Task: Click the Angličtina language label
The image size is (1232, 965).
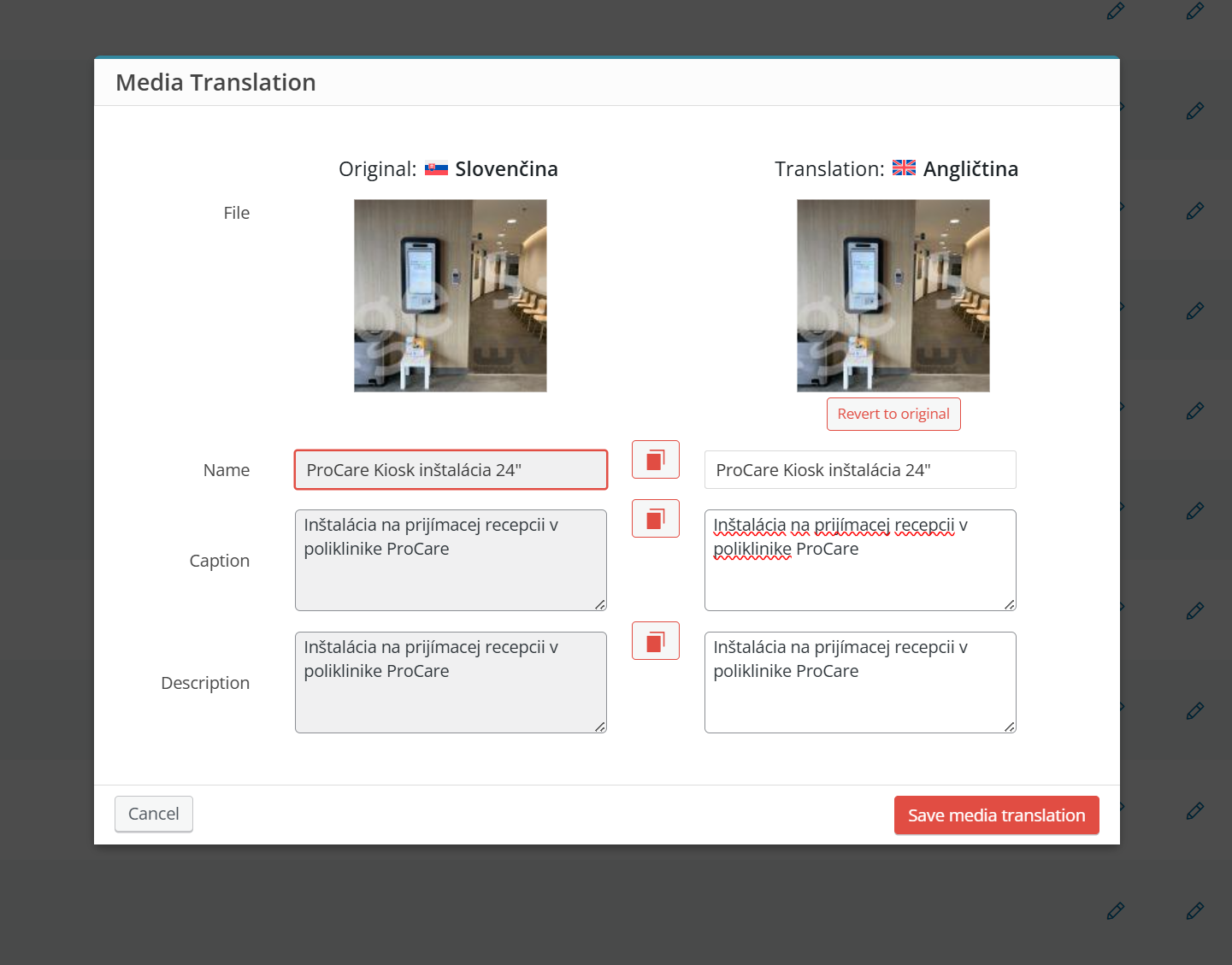Action: (x=970, y=169)
